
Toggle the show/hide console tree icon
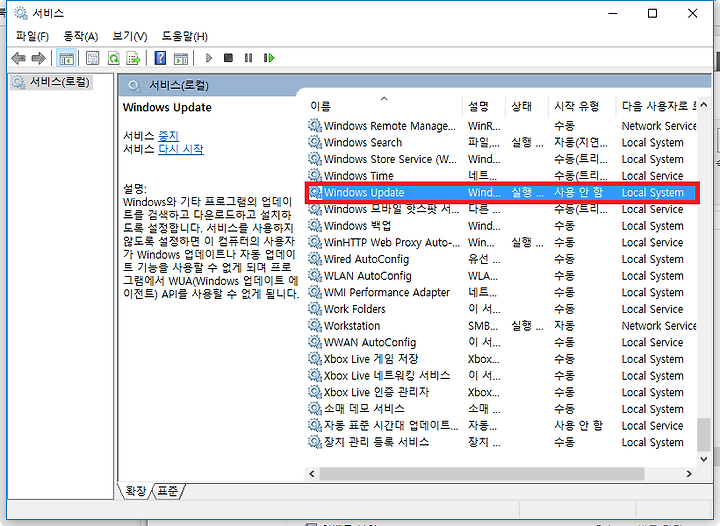click(x=66, y=58)
